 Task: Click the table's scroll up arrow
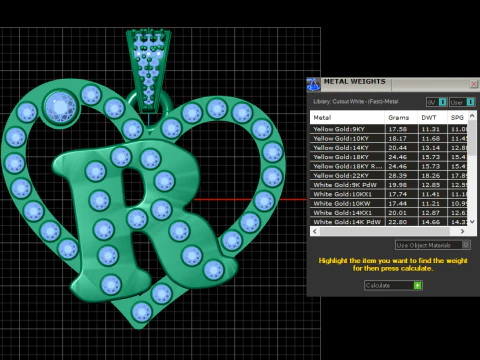(472, 116)
